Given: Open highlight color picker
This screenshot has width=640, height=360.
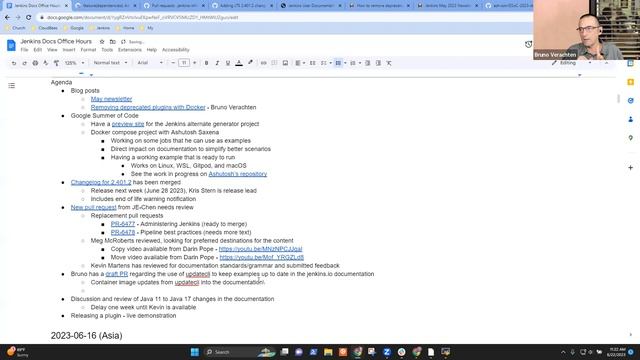Looking at the screenshot, I should coord(250,63).
